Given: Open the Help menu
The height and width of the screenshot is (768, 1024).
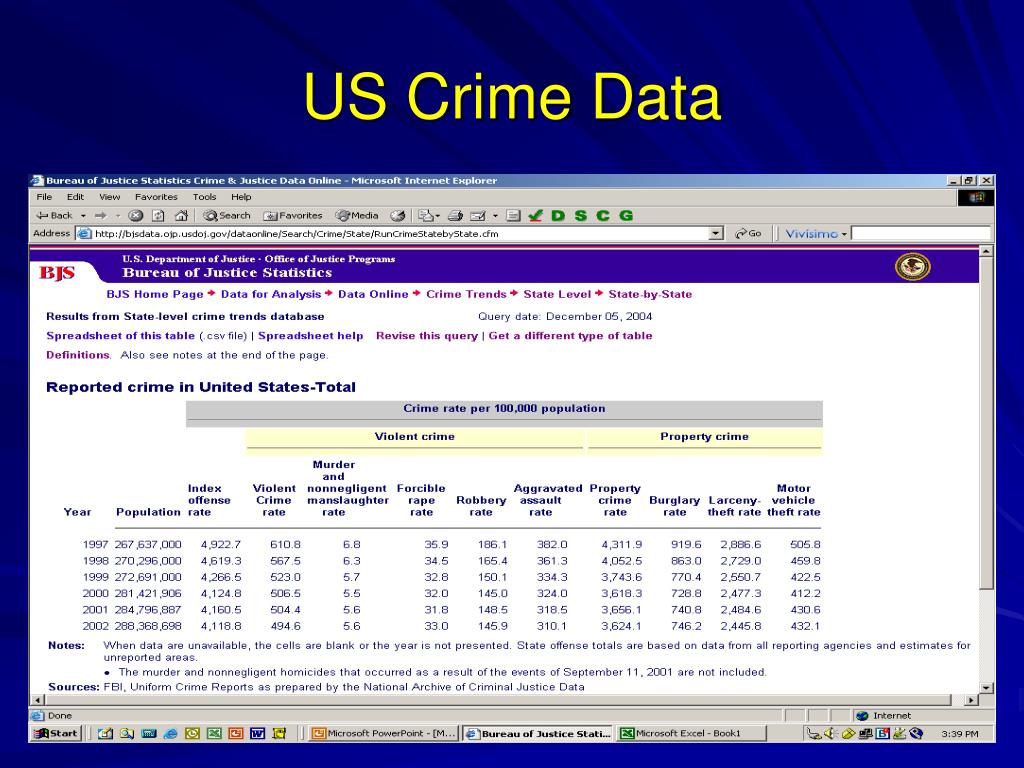Looking at the screenshot, I should tap(240, 197).
